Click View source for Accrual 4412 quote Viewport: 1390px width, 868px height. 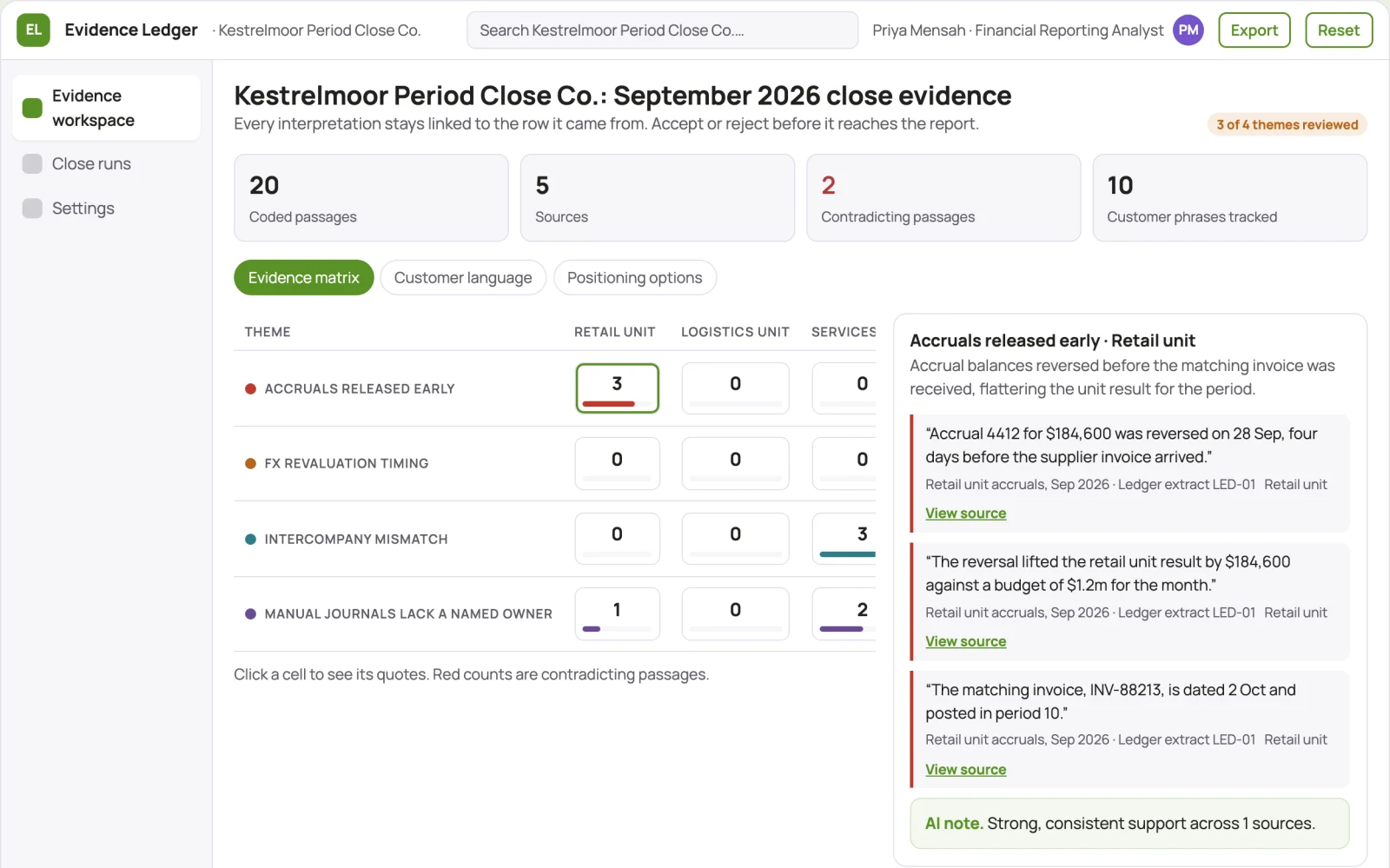click(x=965, y=514)
